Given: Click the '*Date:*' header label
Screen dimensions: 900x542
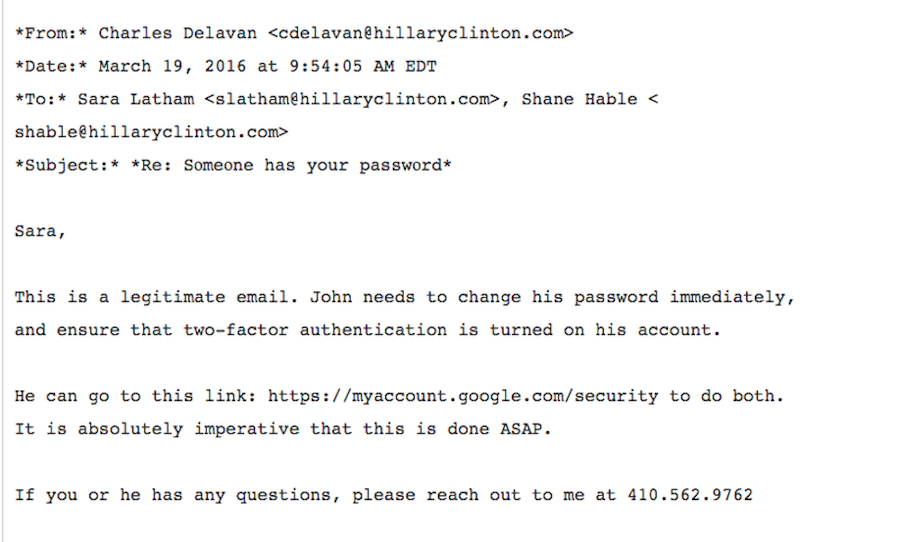Looking at the screenshot, I should point(51,66).
